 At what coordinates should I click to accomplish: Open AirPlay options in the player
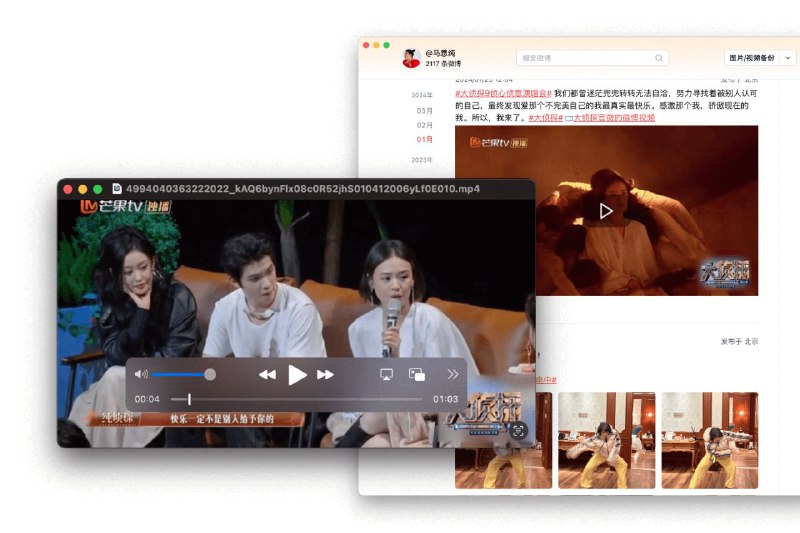[386, 375]
